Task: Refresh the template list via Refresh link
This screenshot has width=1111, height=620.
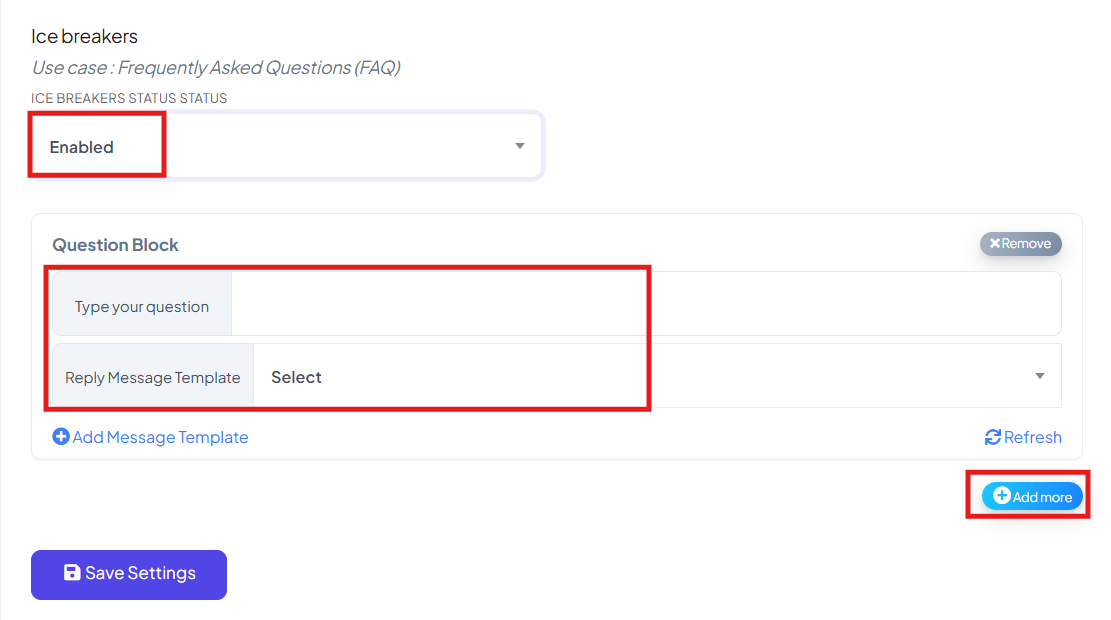Action: pos(1023,437)
